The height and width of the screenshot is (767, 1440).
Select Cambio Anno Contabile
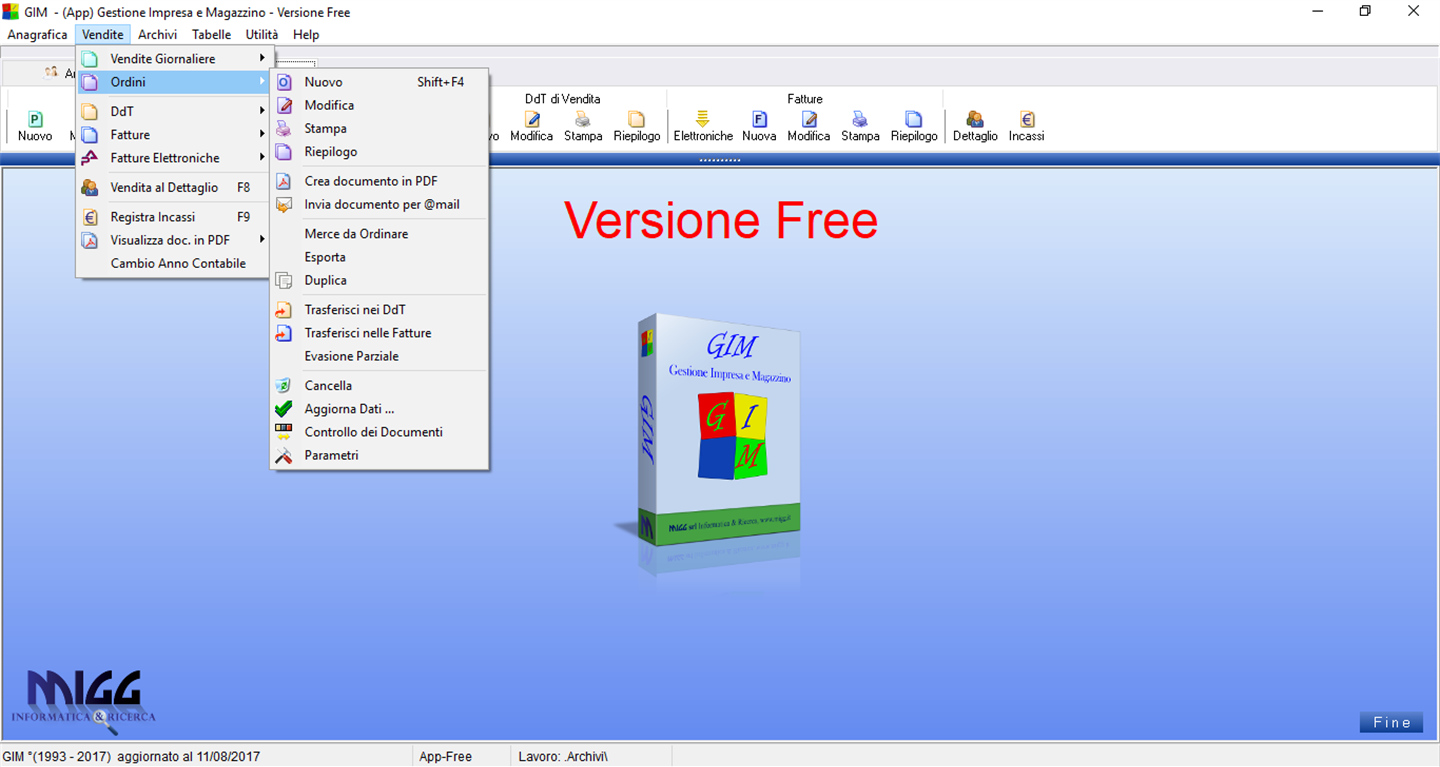pos(174,263)
